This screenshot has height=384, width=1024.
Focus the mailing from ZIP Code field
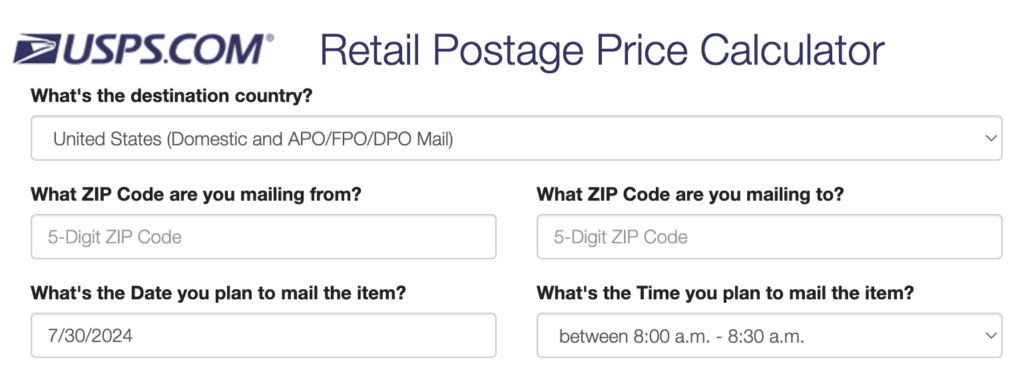click(263, 236)
